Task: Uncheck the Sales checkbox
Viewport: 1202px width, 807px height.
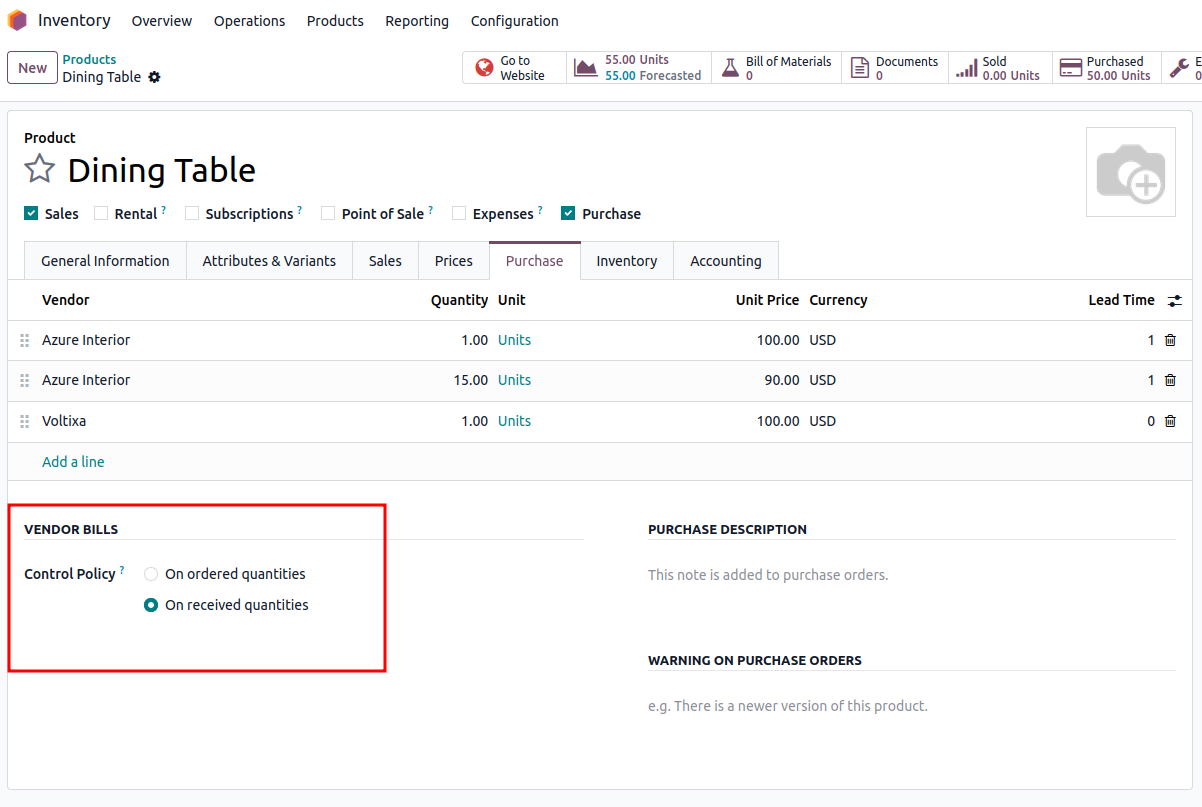Action: coord(31,213)
